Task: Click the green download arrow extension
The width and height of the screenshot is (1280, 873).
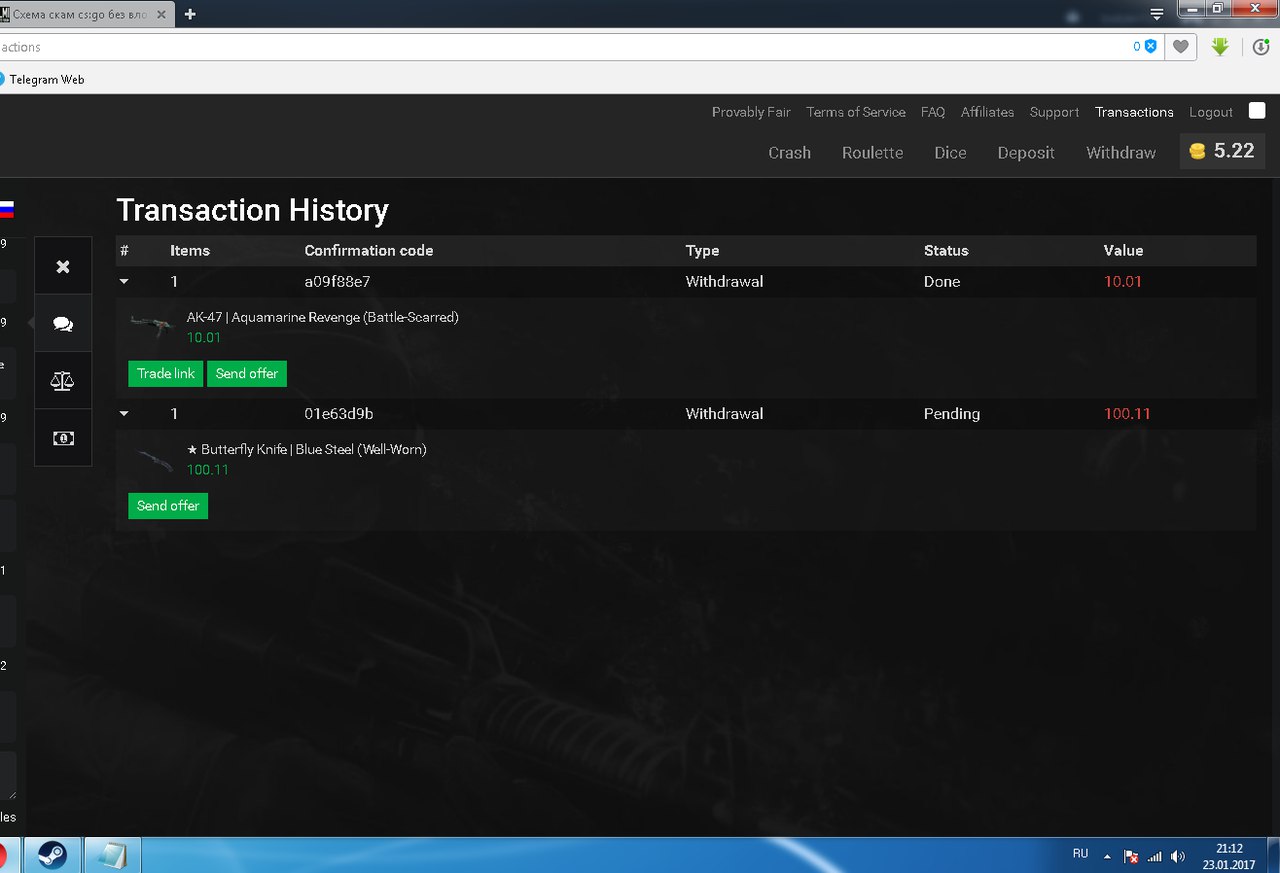Action: (x=1220, y=47)
